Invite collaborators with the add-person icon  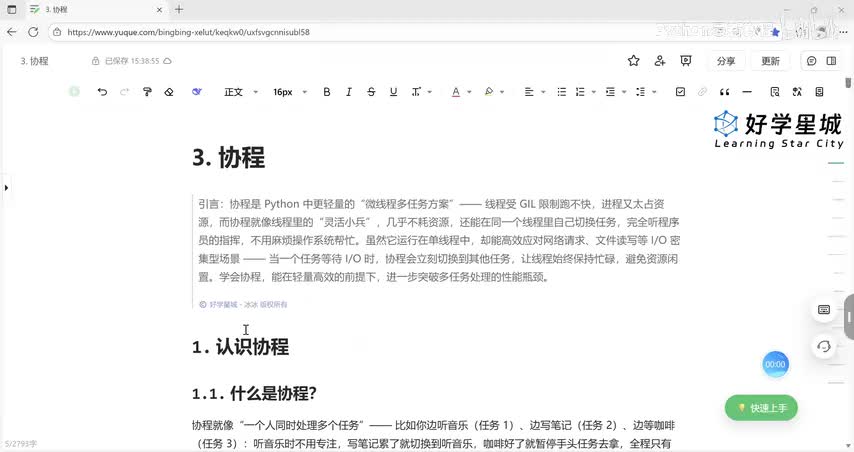coord(660,60)
